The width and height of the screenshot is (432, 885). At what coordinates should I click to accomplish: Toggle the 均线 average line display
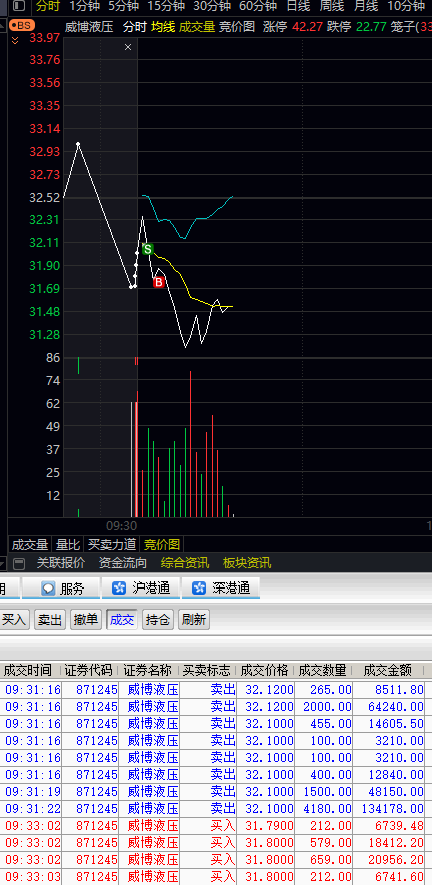pos(163,27)
